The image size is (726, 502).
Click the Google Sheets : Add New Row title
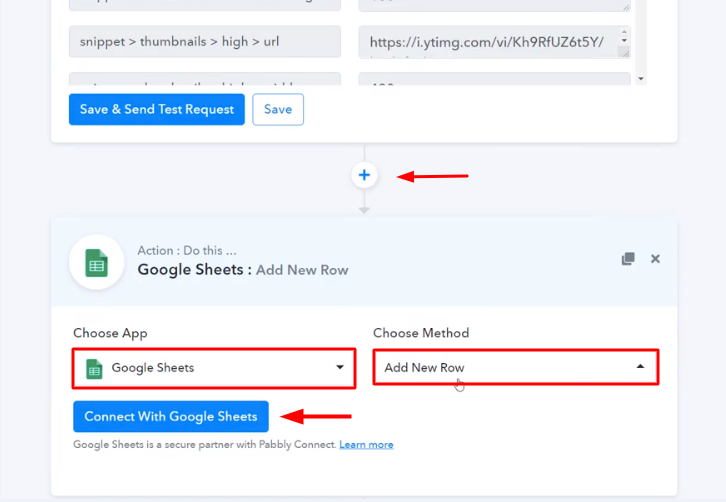[243, 270]
